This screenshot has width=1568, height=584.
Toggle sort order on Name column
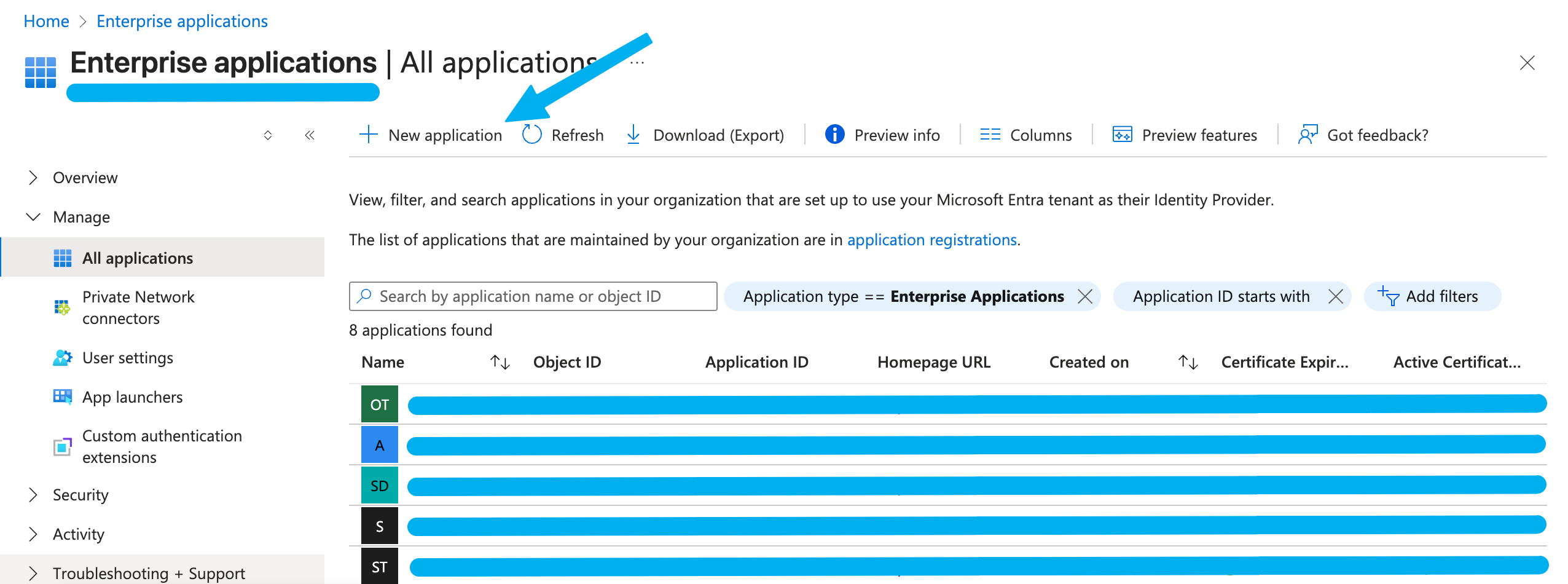[500, 362]
